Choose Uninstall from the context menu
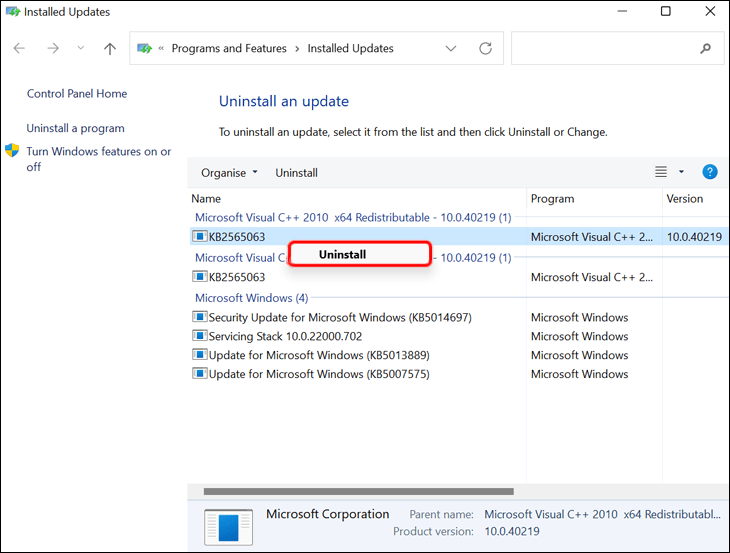 pyautogui.click(x=359, y=254)
